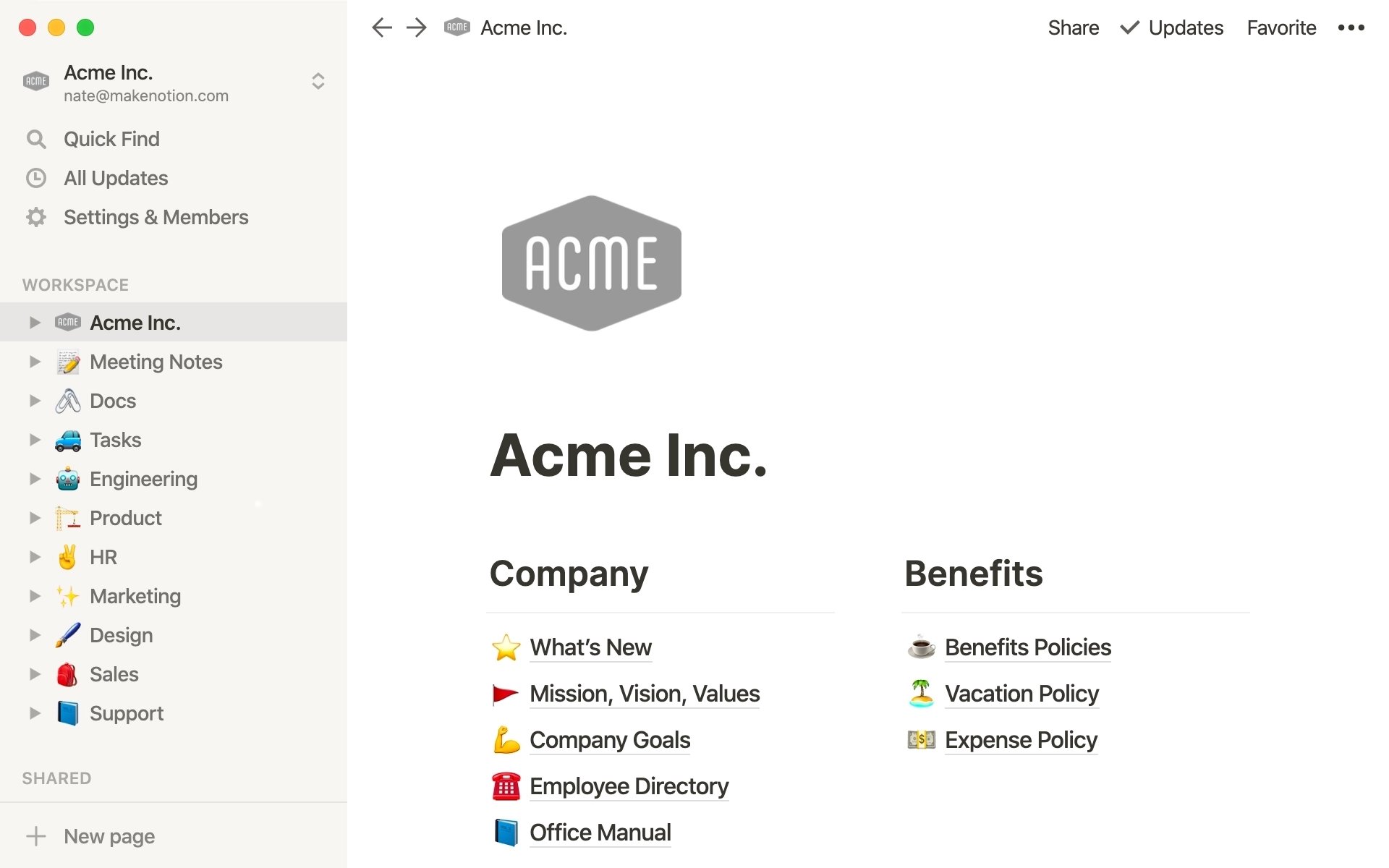Toggle visibility of Docs section

[35, 400]
